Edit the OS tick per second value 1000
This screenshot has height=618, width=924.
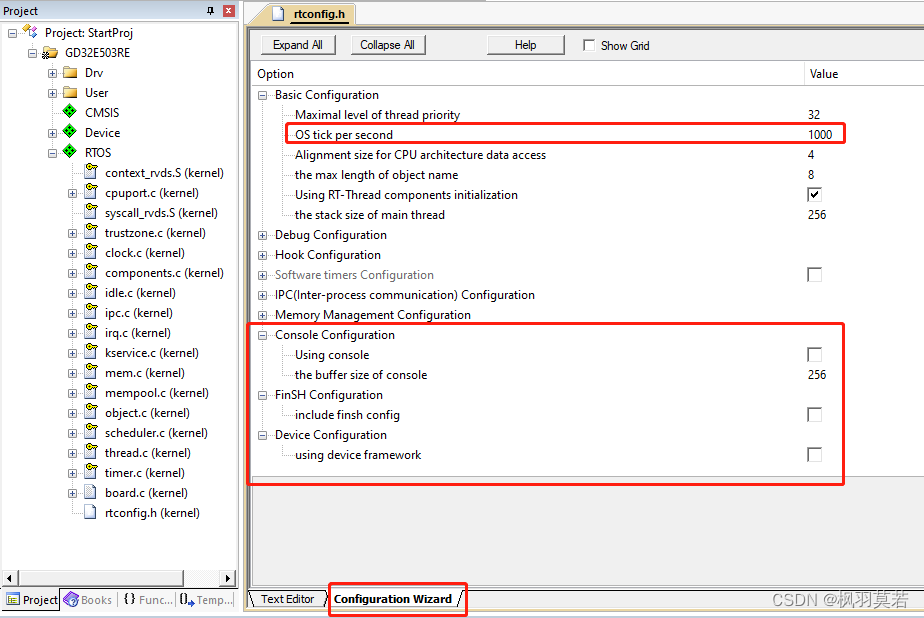820,135
